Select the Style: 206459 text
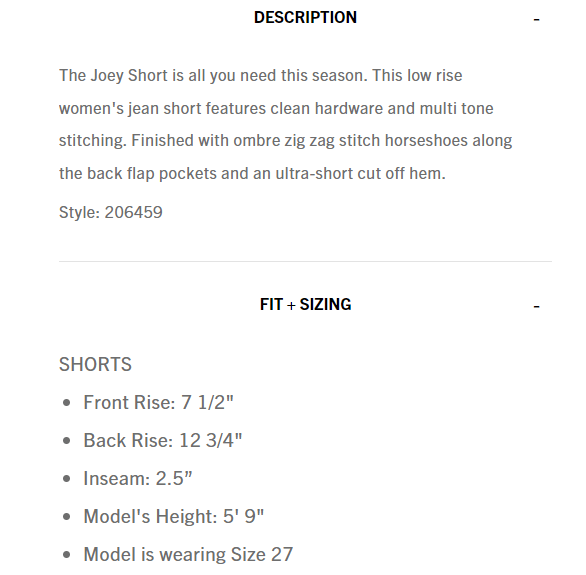586x575 pixels. 111,212
